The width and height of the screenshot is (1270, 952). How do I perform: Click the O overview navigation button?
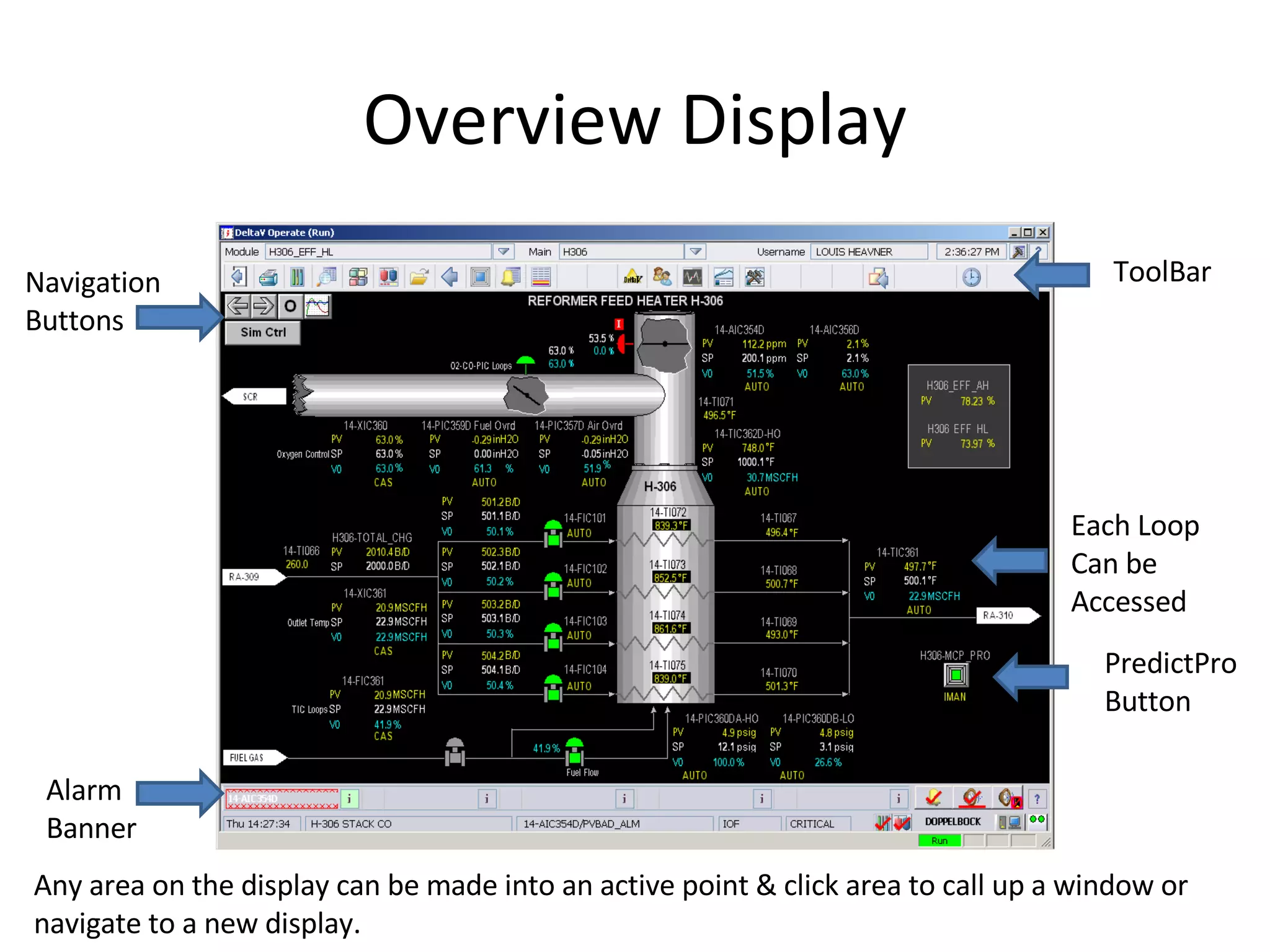(x=290, y=306)
